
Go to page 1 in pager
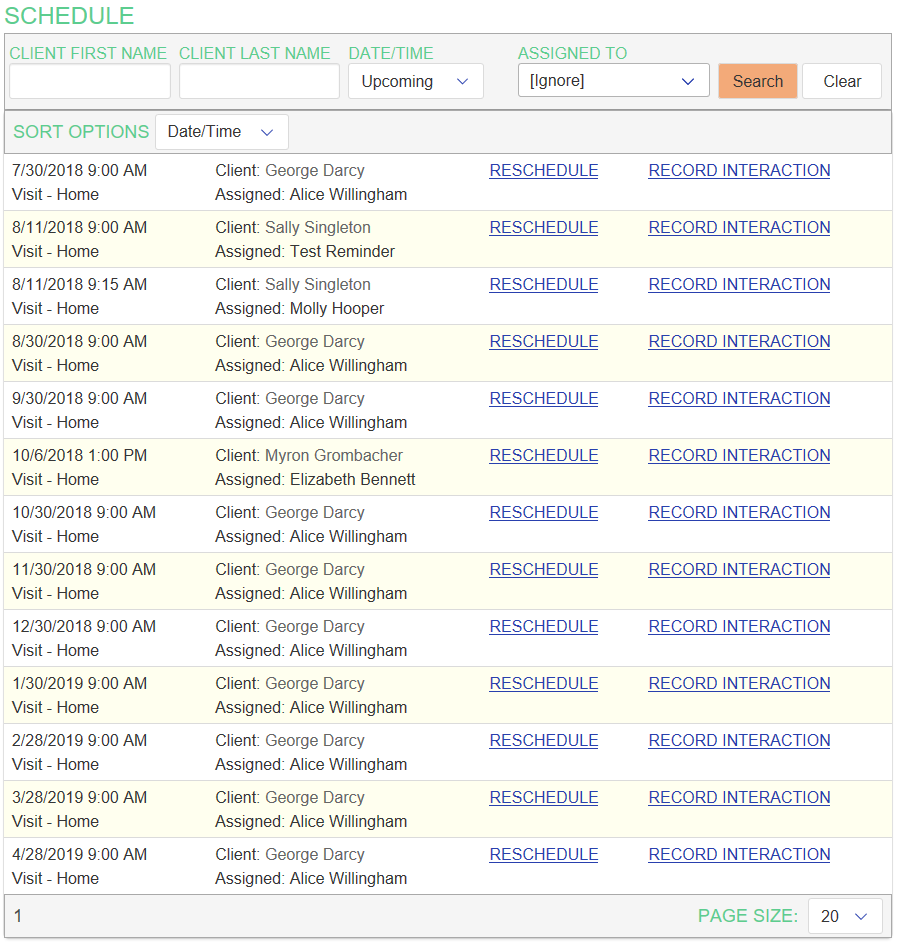click(x=18, y=916)
